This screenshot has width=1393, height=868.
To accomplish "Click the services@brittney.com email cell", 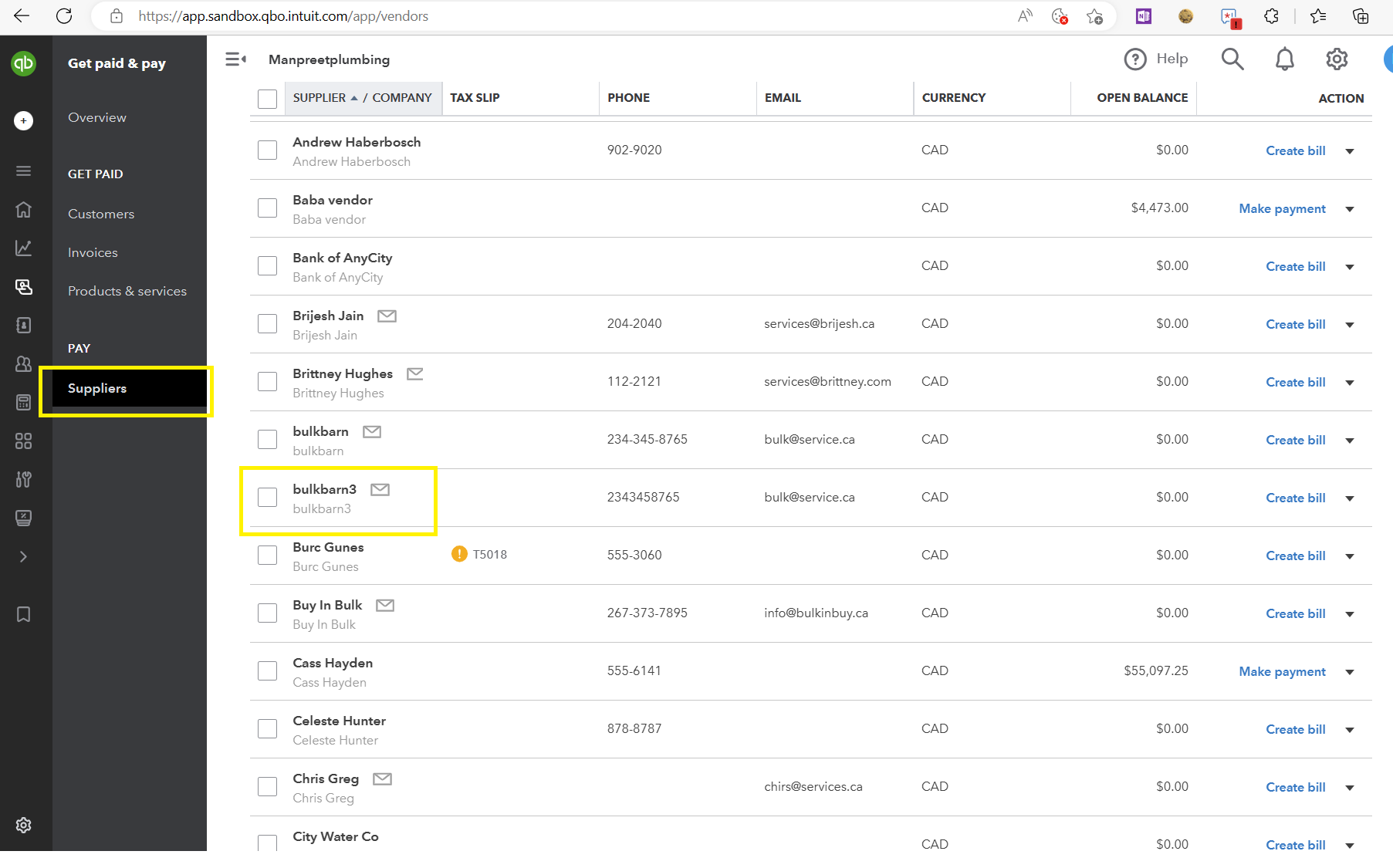I will pos(827,381).
